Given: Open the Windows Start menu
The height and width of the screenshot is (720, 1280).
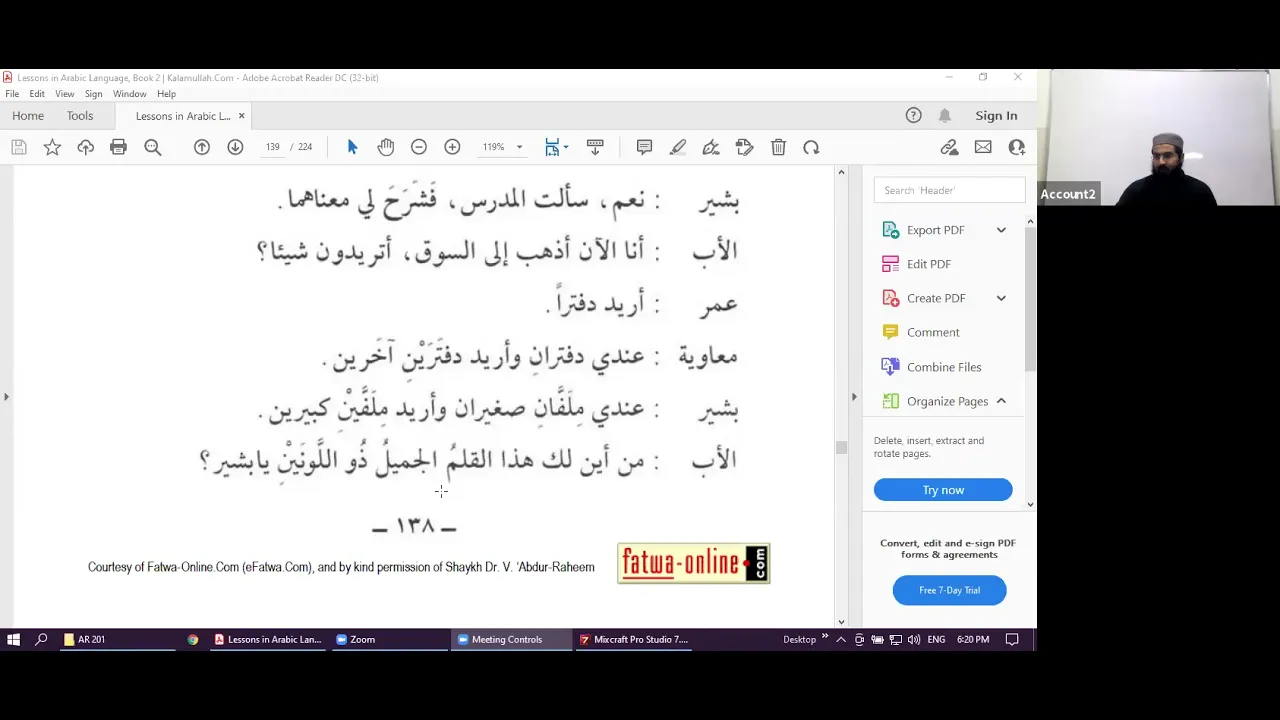Looking at the screenshot, I should [x=13, y=639].
